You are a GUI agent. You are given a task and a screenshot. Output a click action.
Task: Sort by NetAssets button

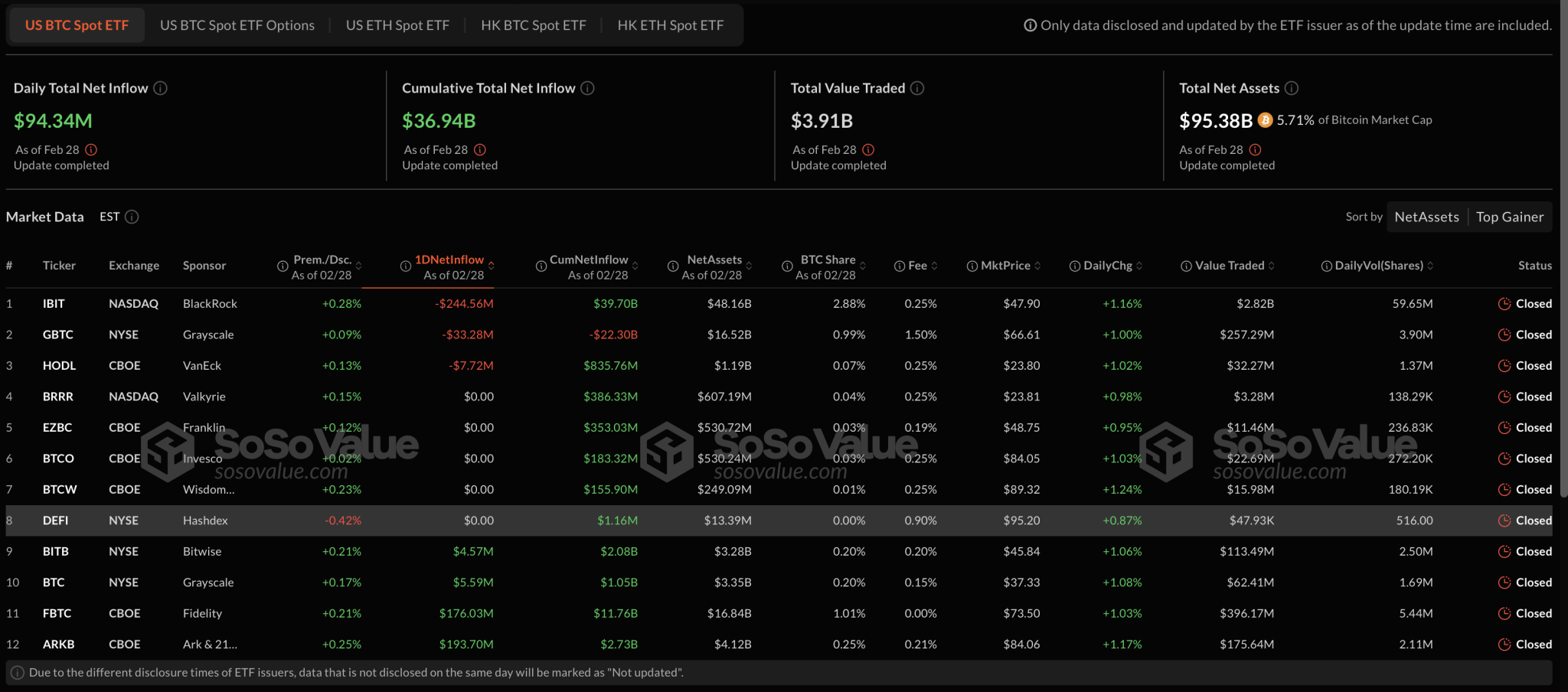1427,217
